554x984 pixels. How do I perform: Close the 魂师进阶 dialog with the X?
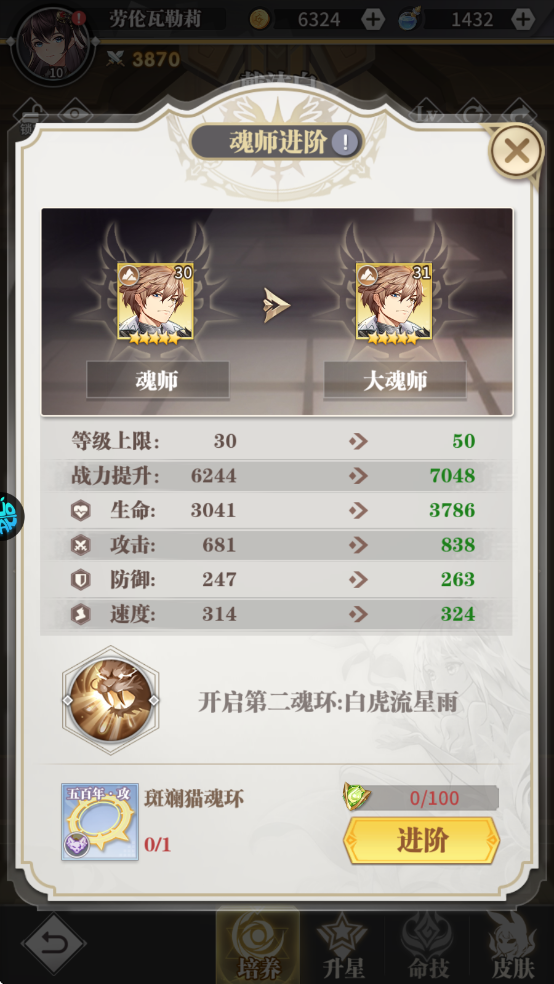516,151
